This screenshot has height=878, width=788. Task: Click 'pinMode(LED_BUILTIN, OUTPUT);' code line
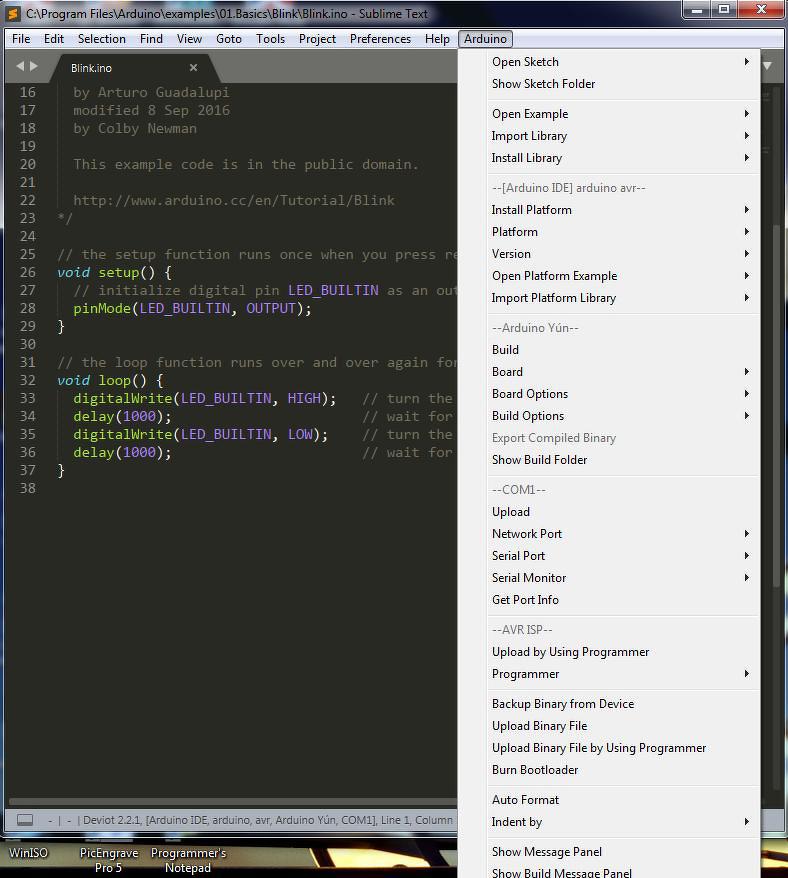(192, 309)
